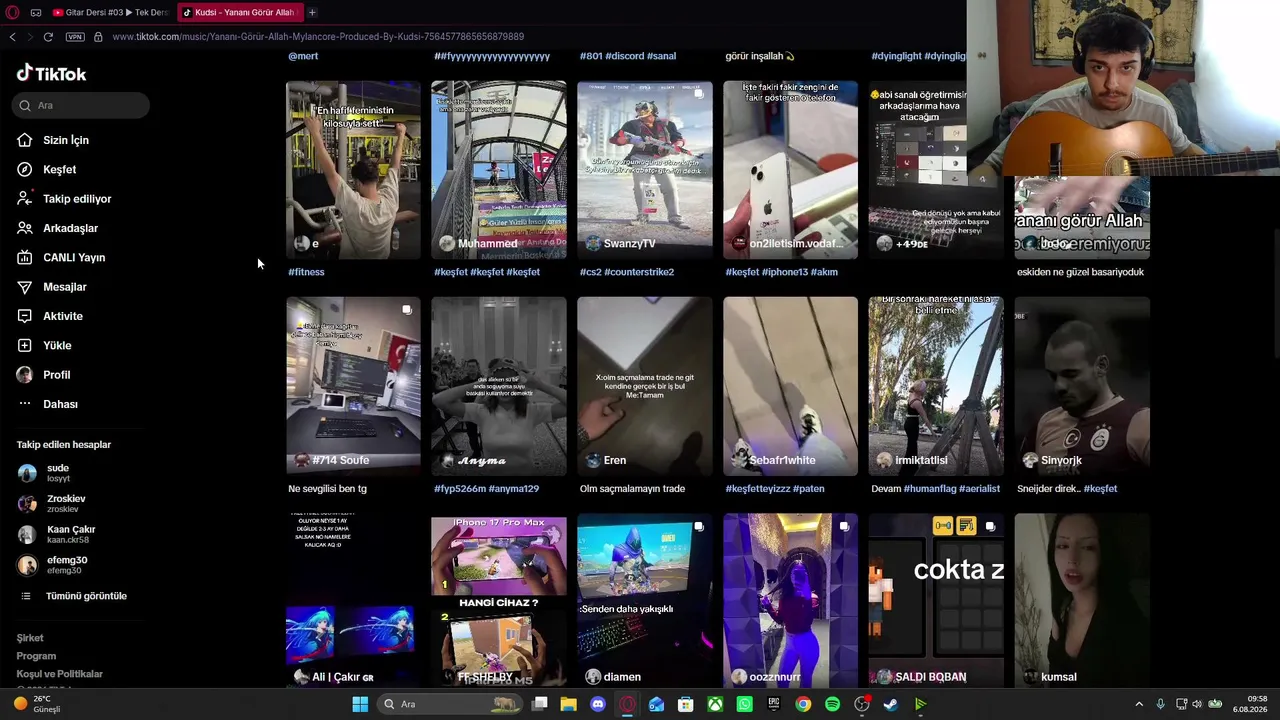The height and width of the screenshot is (720, 1280).
Task: Open the Dahası three-dots icon
Action: coord(25,404)
